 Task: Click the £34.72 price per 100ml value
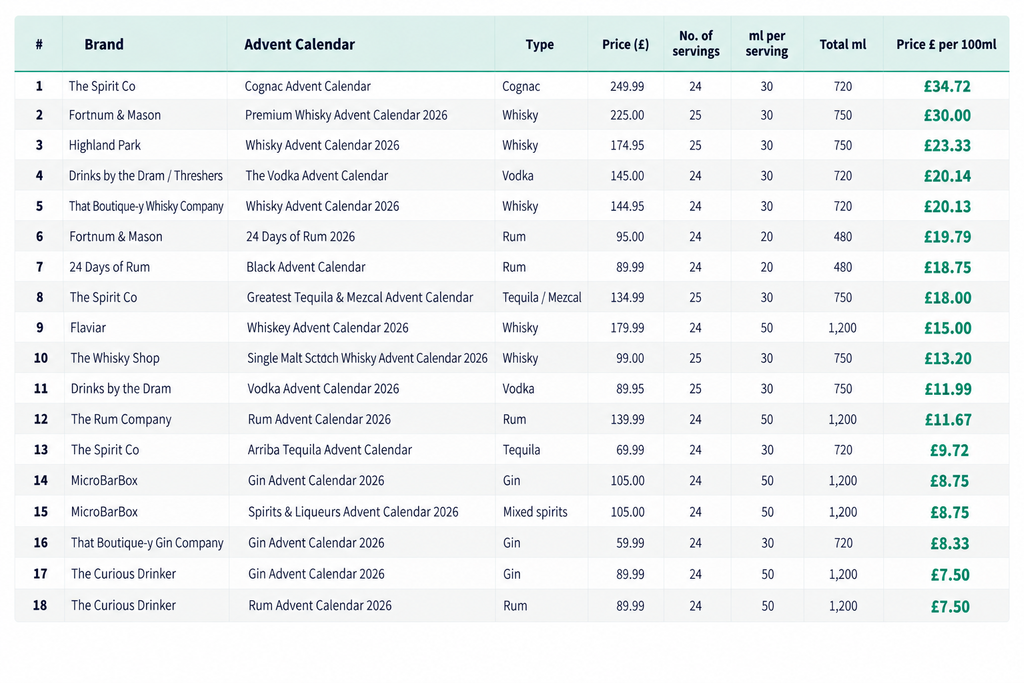[947, 86]
